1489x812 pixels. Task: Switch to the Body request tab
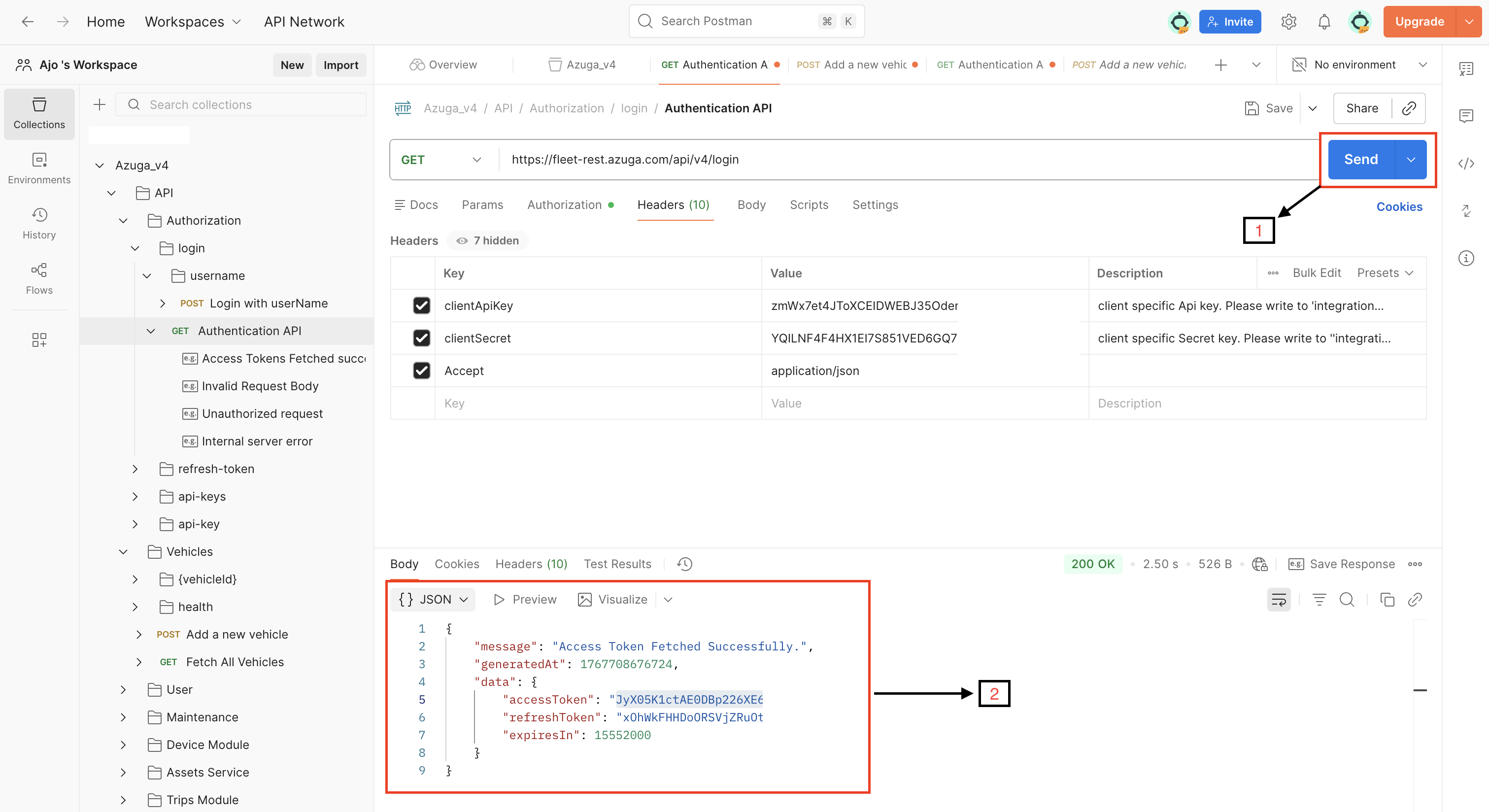click(751, 204)
